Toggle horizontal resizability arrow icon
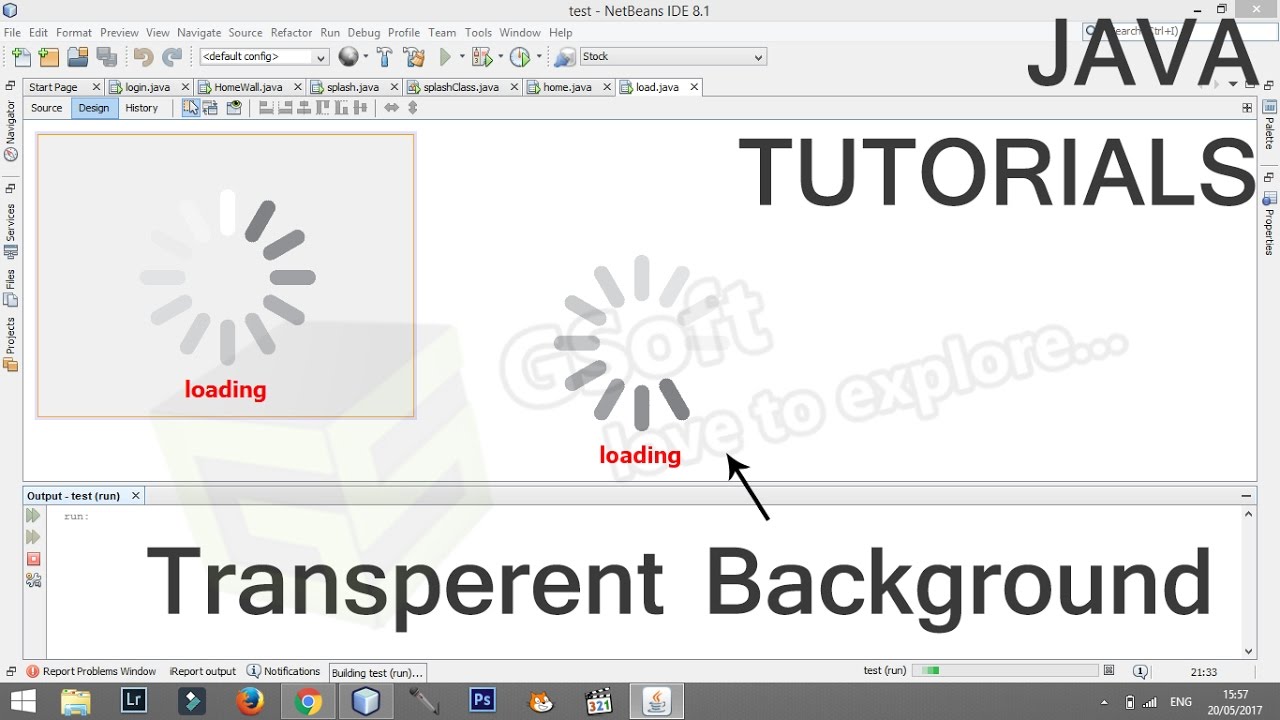Viewport: 1280px width, 720px height. point(392,108)
